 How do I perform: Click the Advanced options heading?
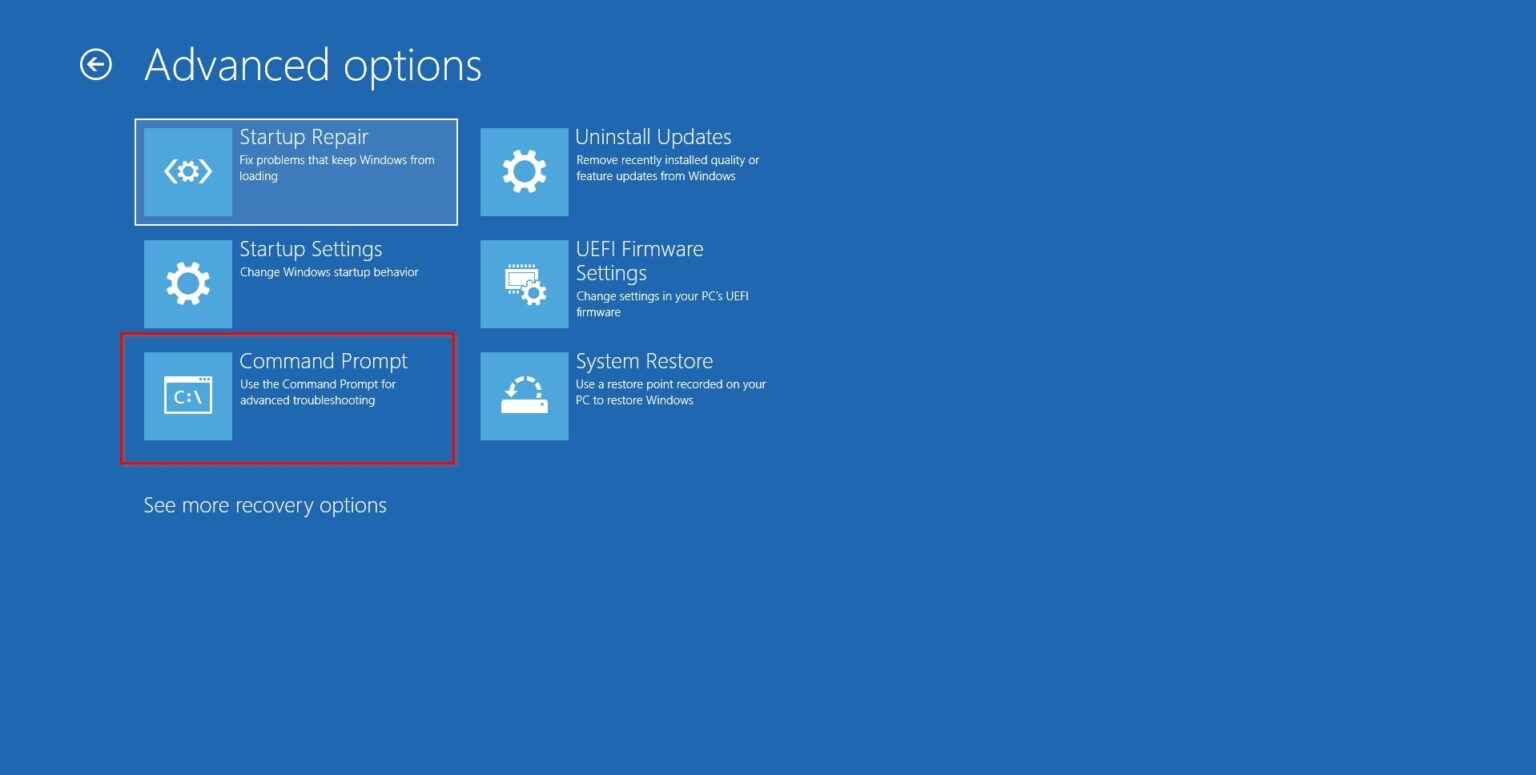pyautogui.click(x=313, y=64)
